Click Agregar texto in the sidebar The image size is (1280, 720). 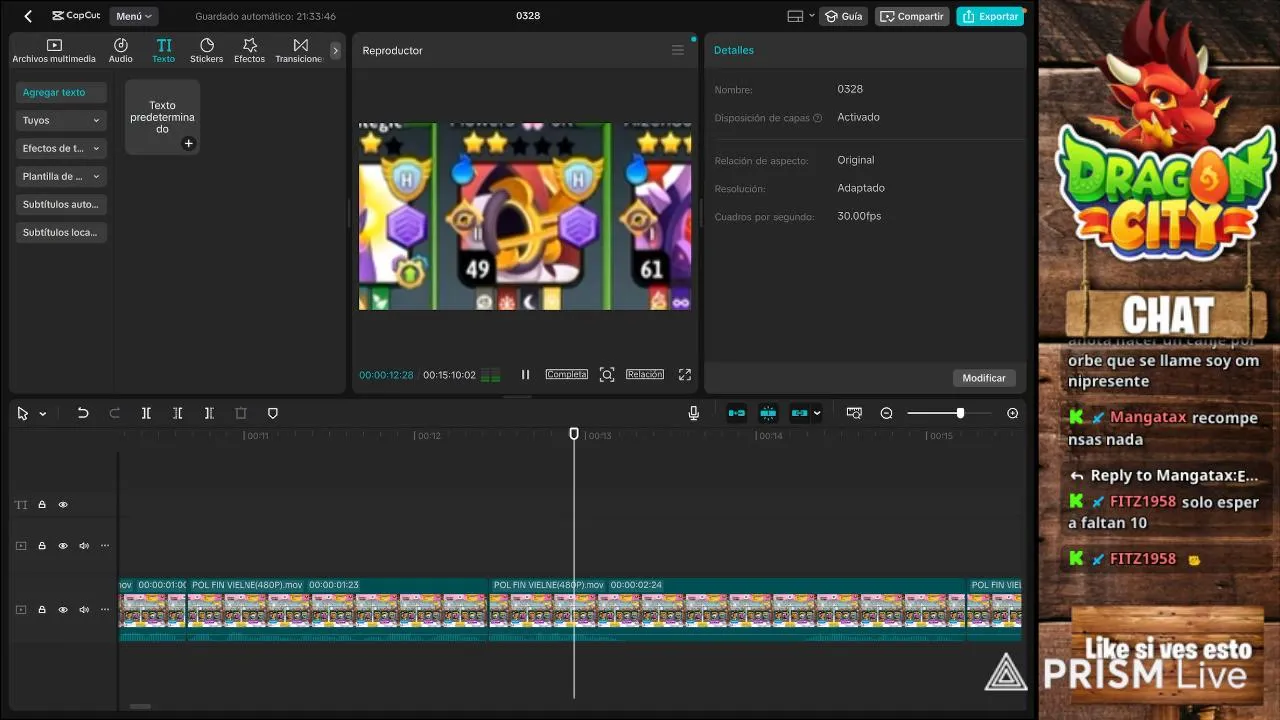pyautogui.click(x=61, y=92)
